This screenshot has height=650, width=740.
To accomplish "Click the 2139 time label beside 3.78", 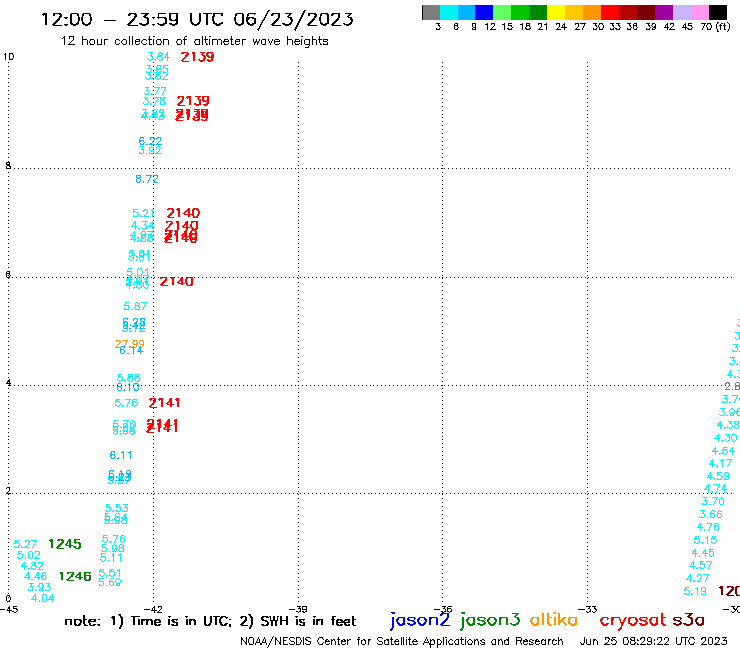I will click(x=193, y=101).
